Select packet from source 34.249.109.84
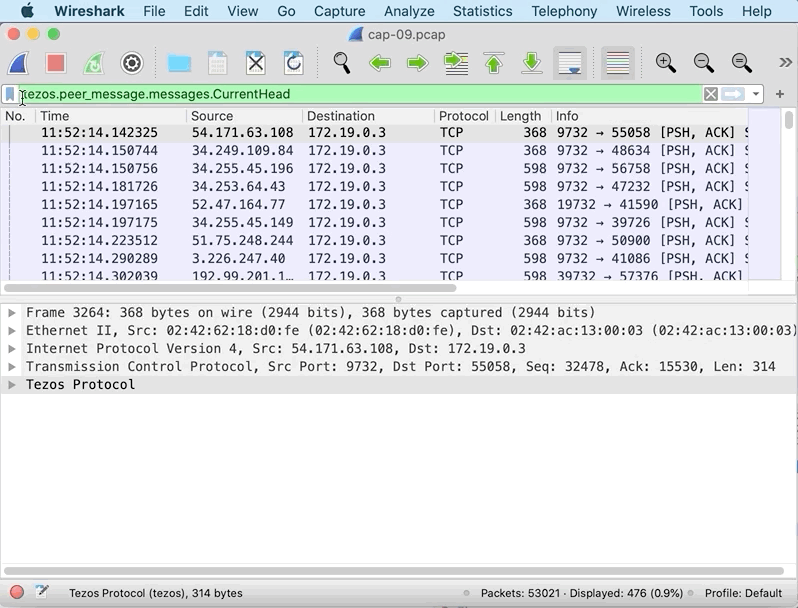This screenshot has height=608, width=798. point(375,151)
